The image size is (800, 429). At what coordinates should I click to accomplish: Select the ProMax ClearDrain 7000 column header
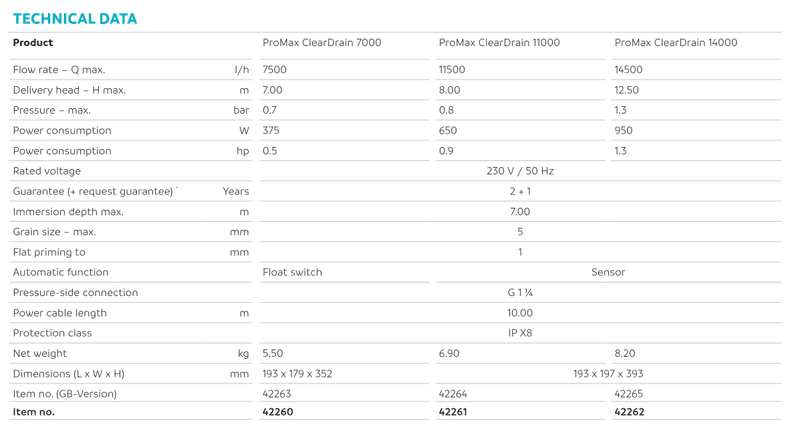click(x=321, y=43)
